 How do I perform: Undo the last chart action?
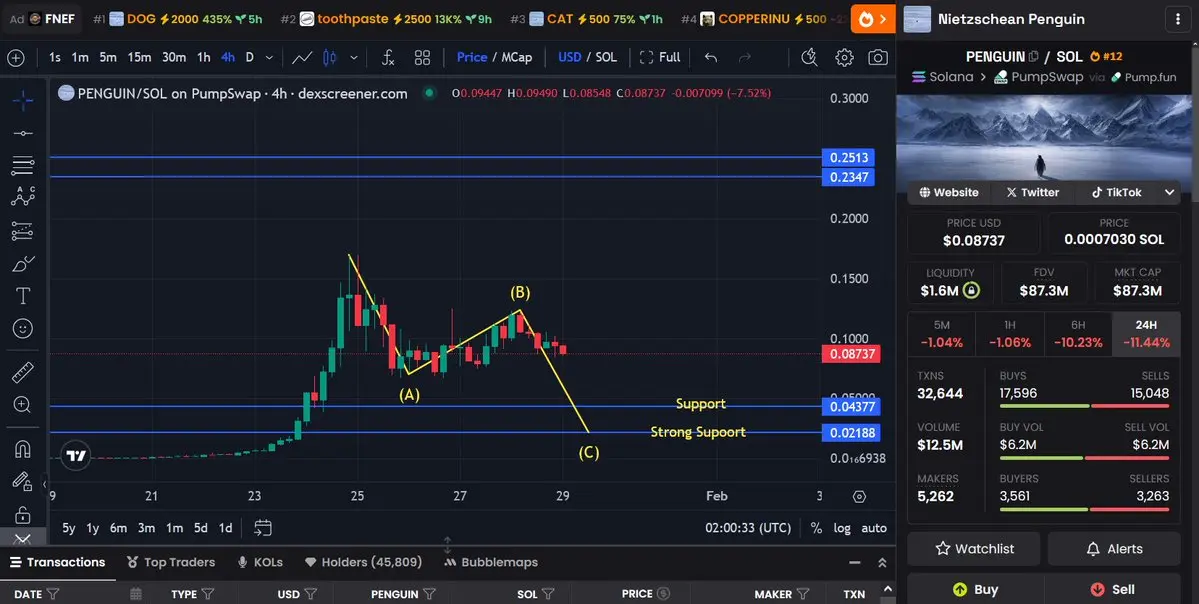click(711, 57)
